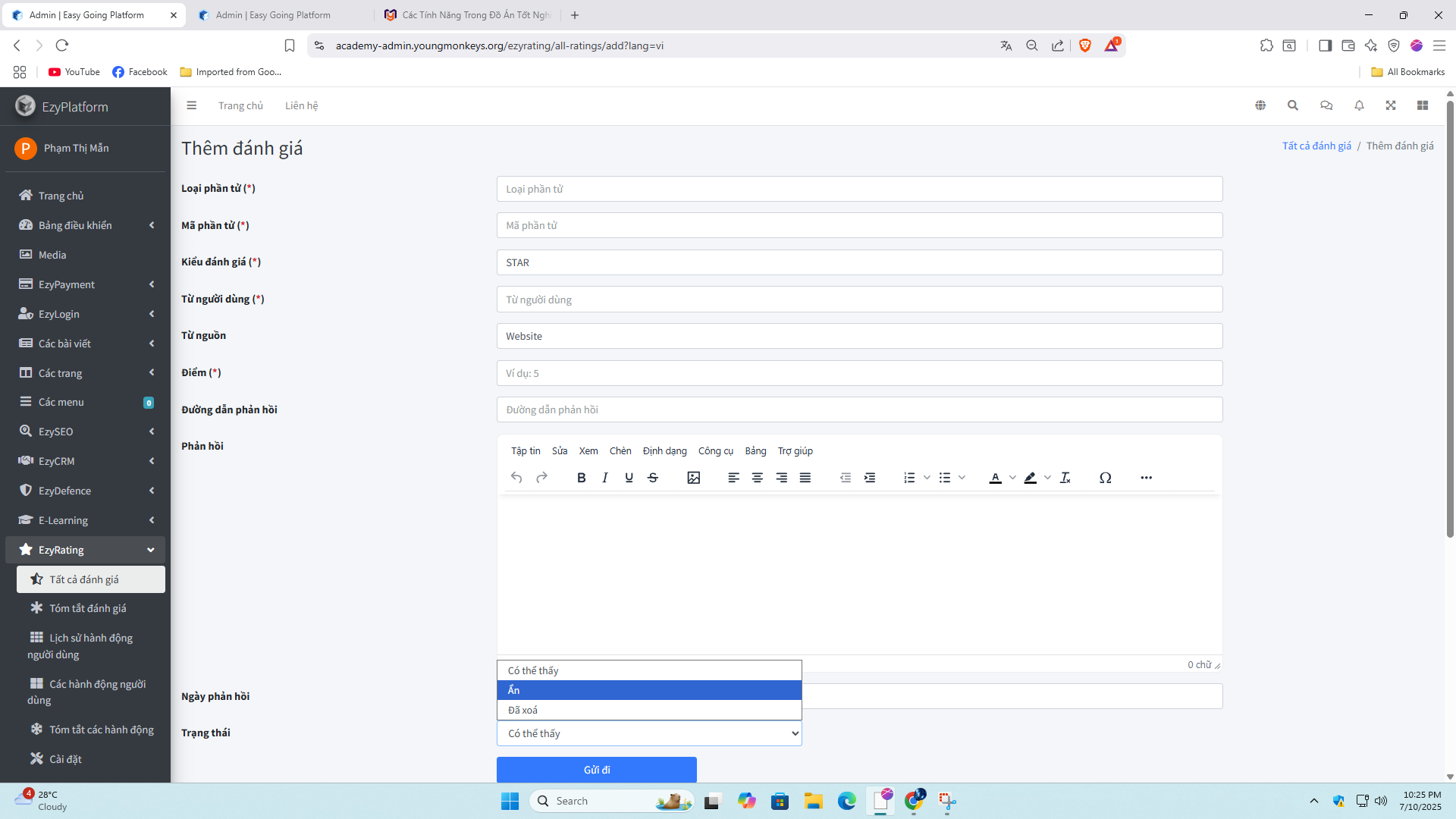Open the notifications bell in the header
The width and height of the screenshot is (1456, 819).
pos(1359,105)
